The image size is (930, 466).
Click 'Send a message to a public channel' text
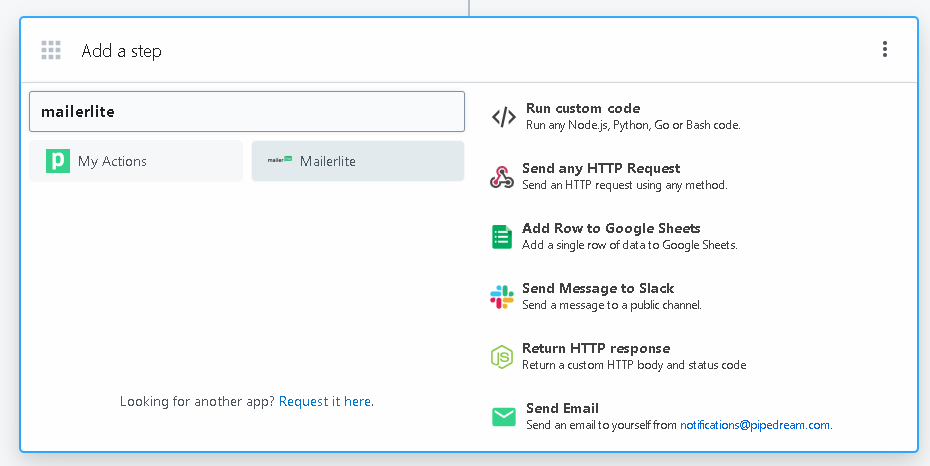(x=611, y=305)
